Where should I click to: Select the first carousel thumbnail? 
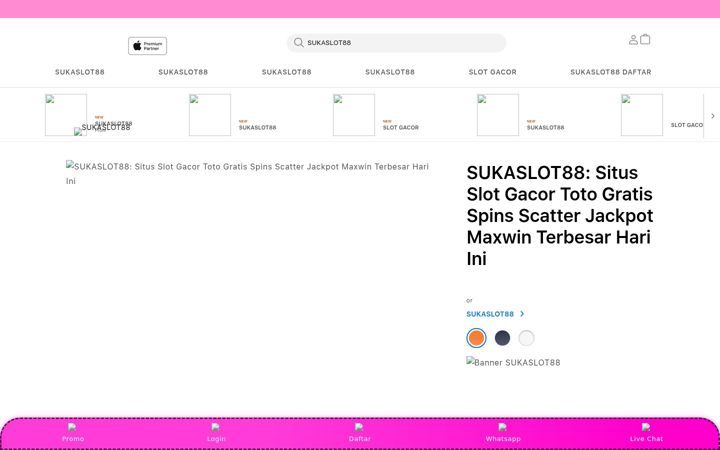pos(66,115)
